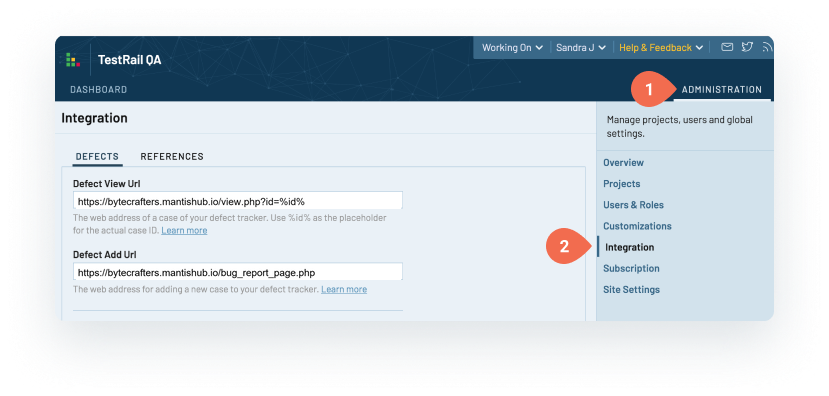Open the mail envelope icon
Screen dimensions: 829x396
(x=727, y=47)
